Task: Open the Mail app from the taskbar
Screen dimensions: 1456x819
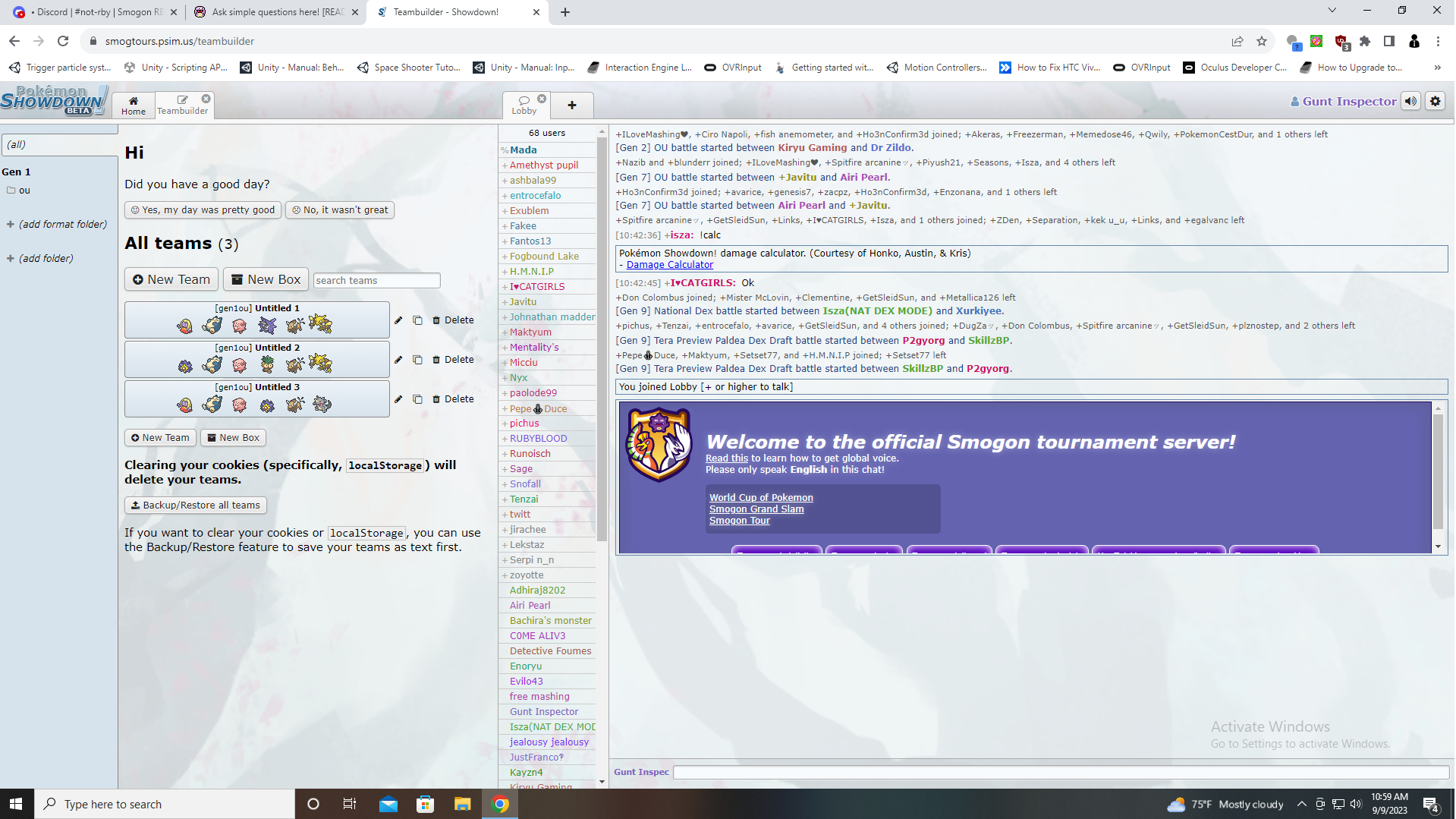Action: click(388, 804)
